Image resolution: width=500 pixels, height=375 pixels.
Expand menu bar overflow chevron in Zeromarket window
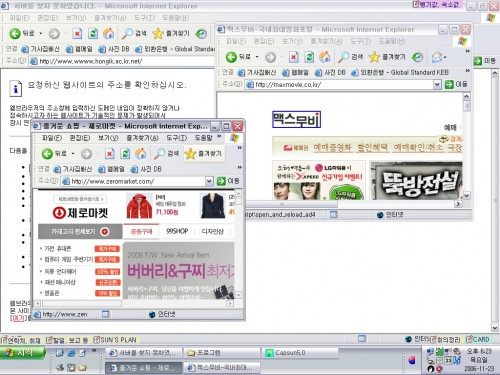[219, 136]
